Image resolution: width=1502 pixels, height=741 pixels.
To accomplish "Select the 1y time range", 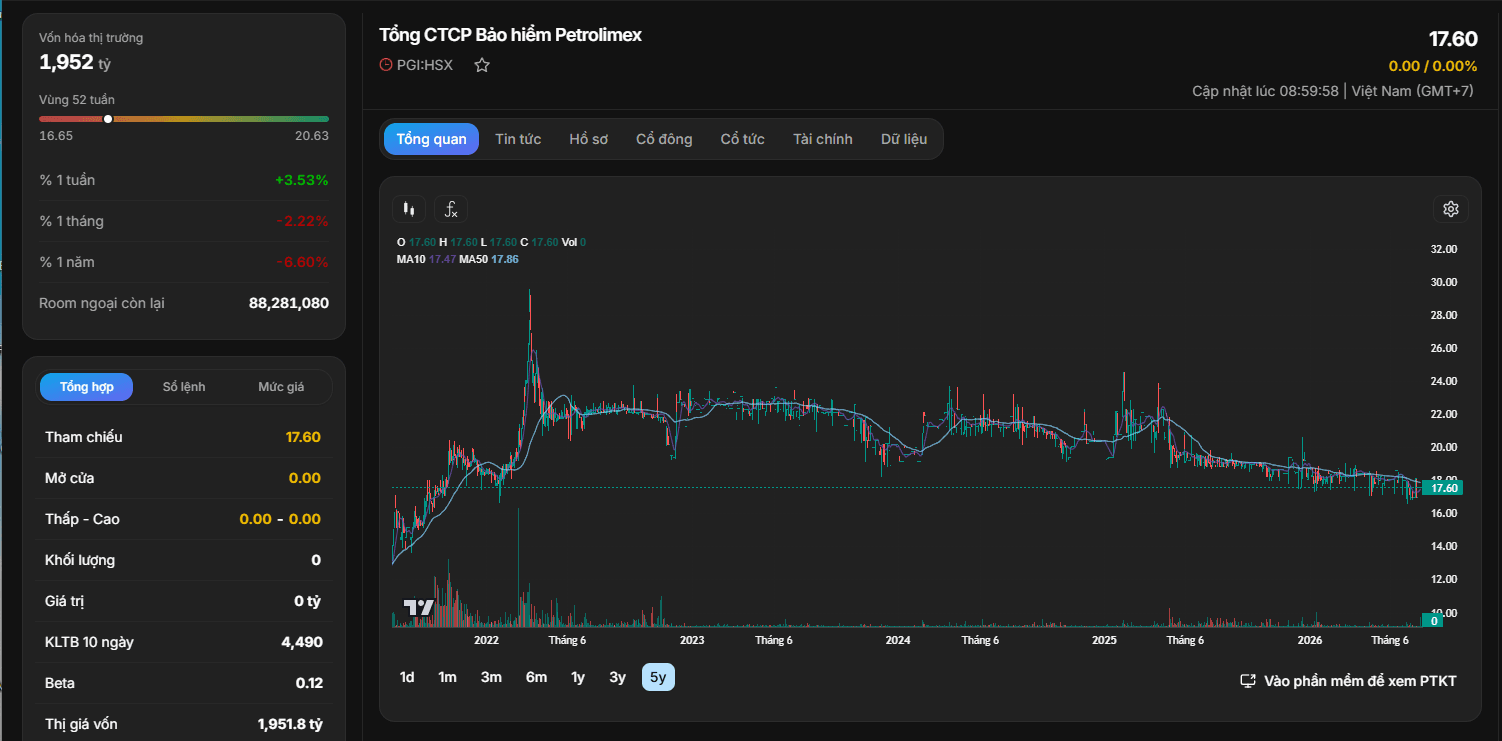I will [x=578, y=677].
